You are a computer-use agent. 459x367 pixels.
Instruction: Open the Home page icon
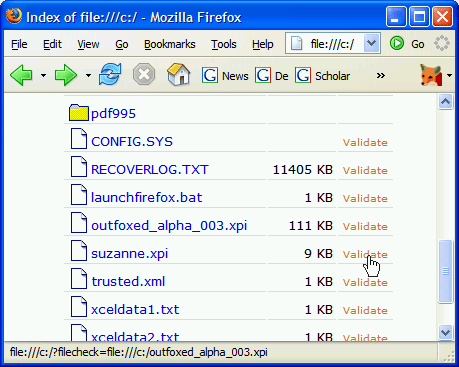coord(179,75)
